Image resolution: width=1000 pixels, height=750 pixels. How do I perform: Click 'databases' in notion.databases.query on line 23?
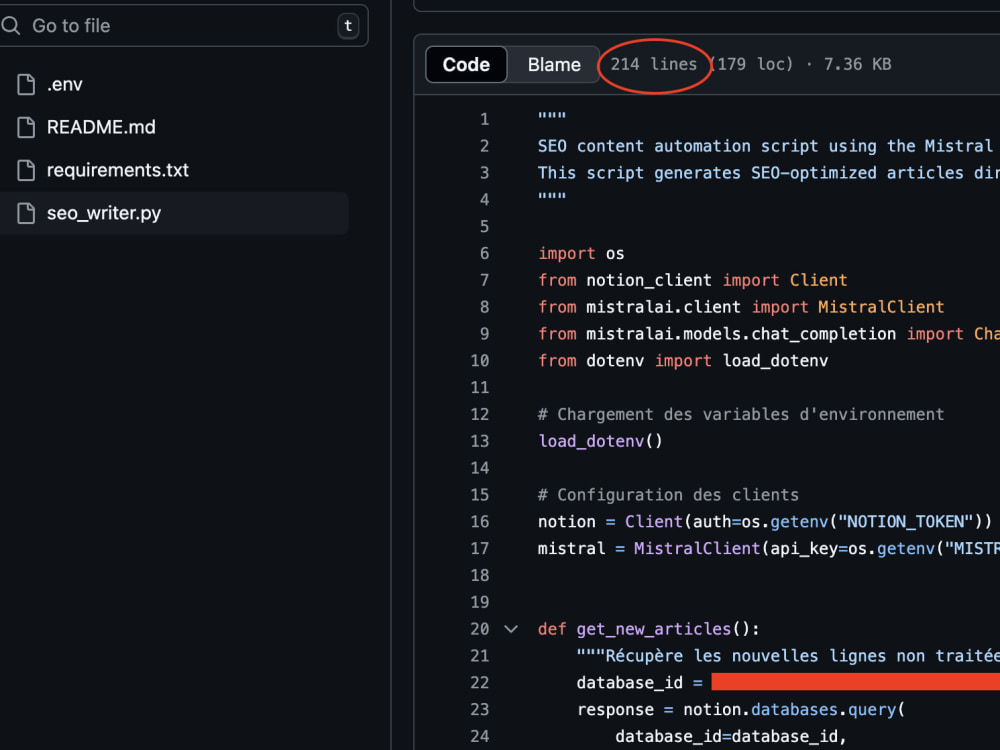click(794, 710)
